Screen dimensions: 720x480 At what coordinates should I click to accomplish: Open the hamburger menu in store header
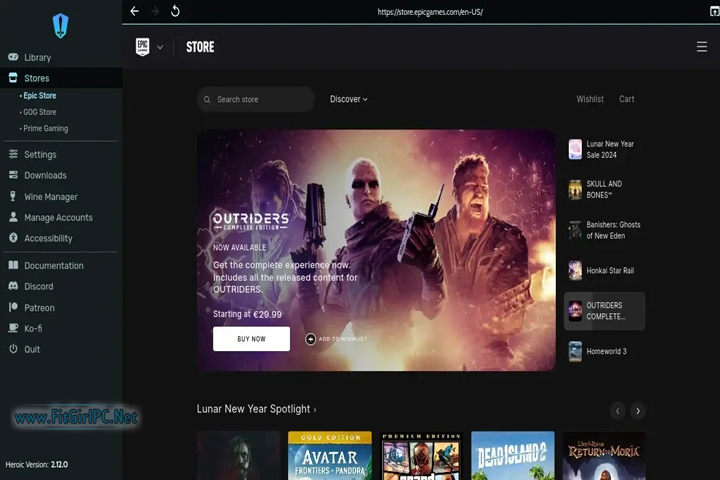(701, 47)
